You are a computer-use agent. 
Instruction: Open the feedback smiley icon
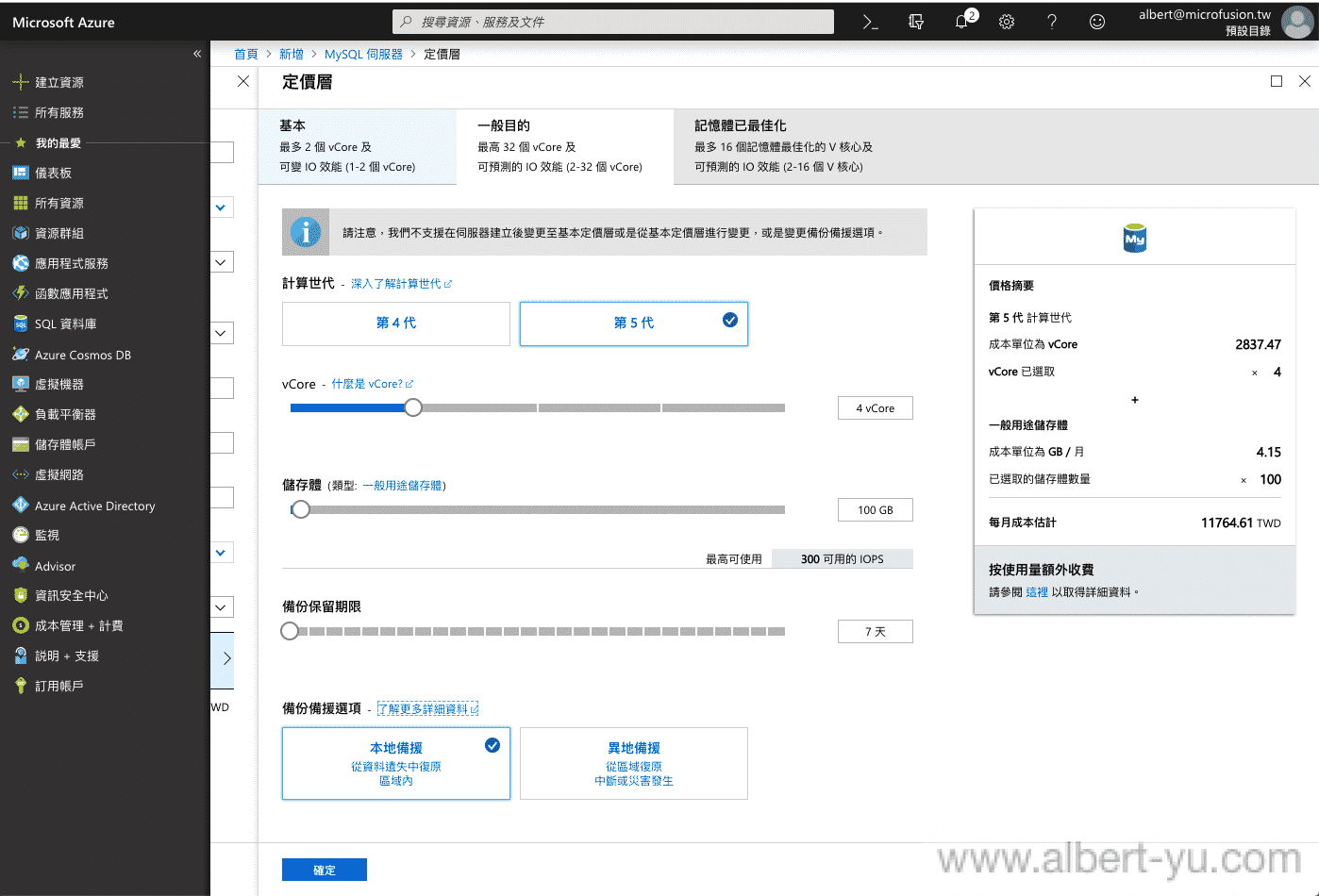[1097, 22]
